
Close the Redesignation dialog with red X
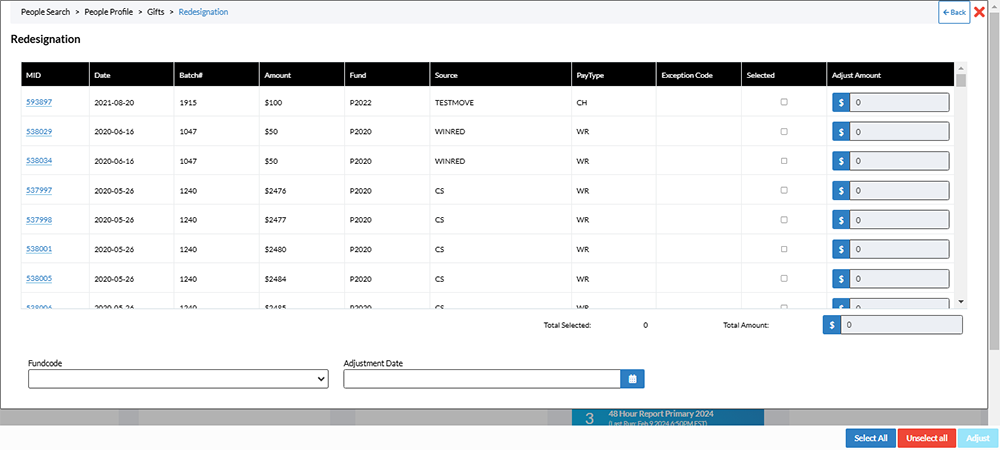tap(980, 12)
